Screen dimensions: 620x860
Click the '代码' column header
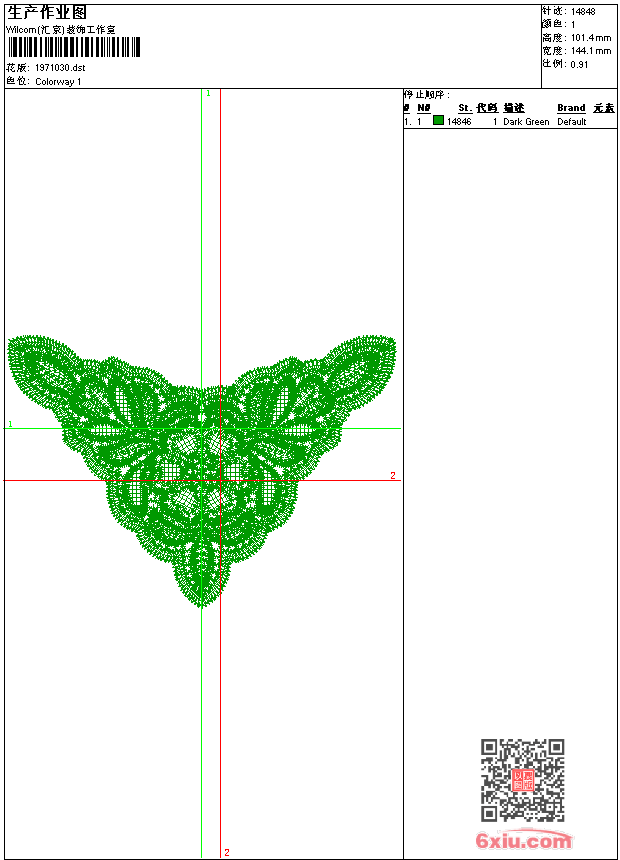point(487,108)
